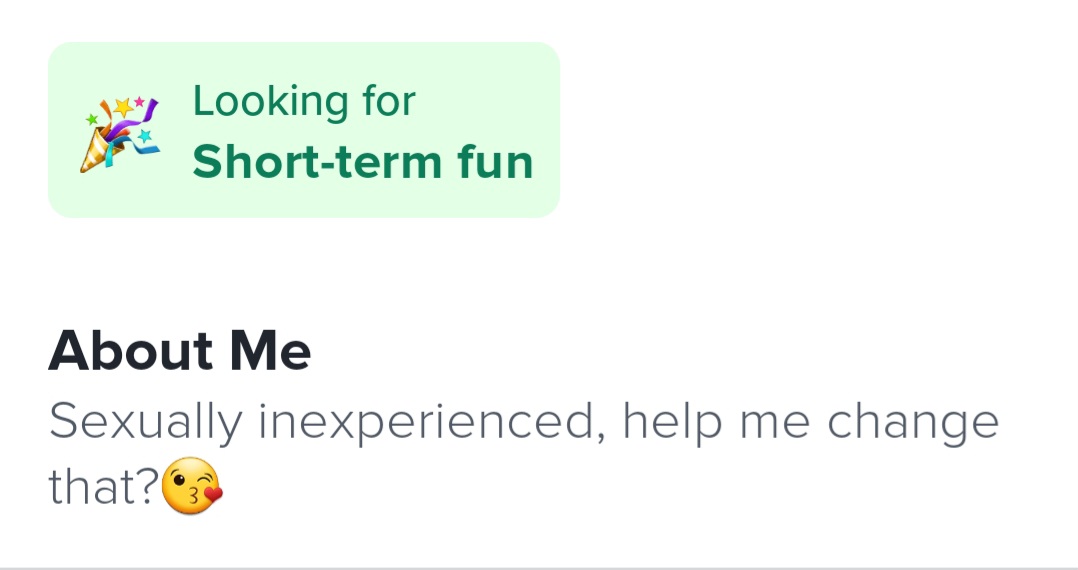
Task: Select the green Looking for badge
Action: pyautogui.click(x=304, y=130)
